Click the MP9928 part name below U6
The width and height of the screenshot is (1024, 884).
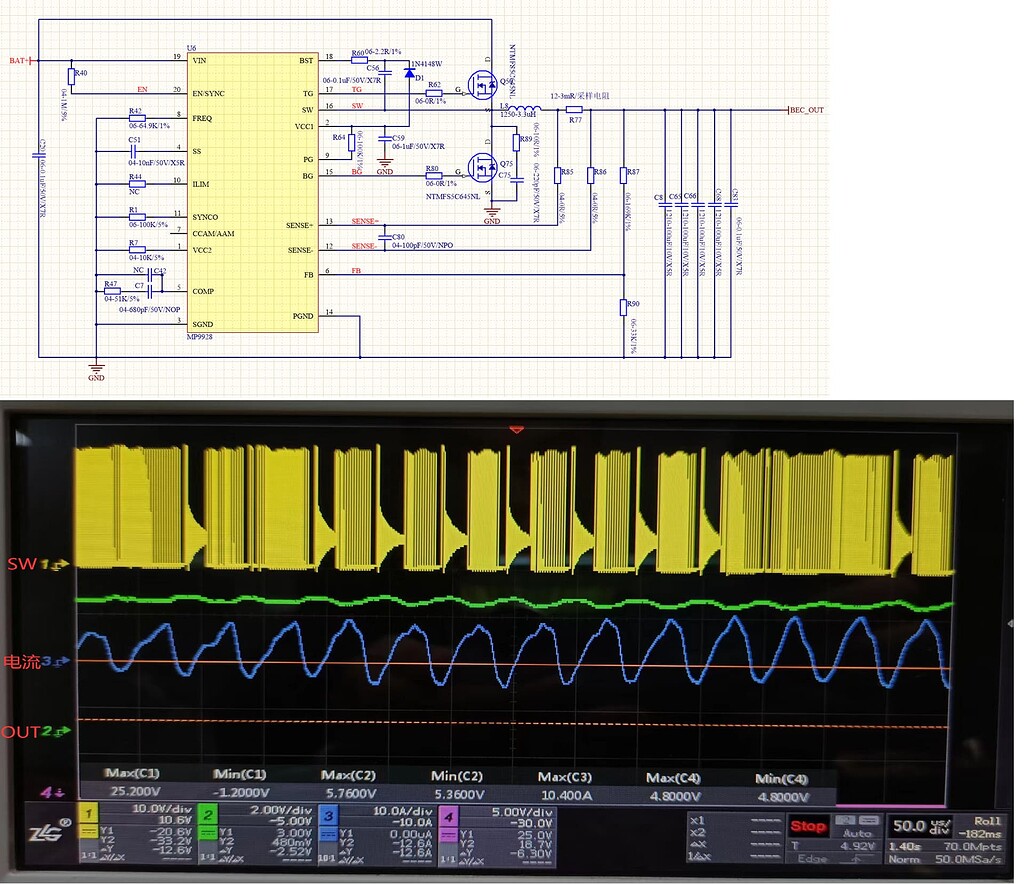[200, 337]
